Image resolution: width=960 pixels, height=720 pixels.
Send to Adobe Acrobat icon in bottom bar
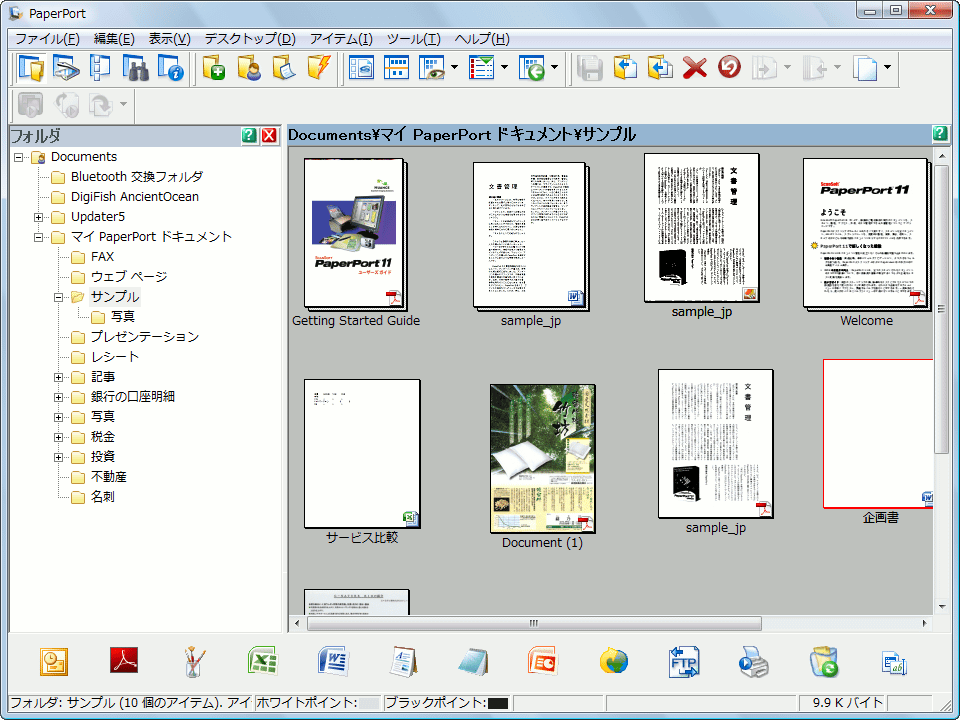click(x=124, y=661)
